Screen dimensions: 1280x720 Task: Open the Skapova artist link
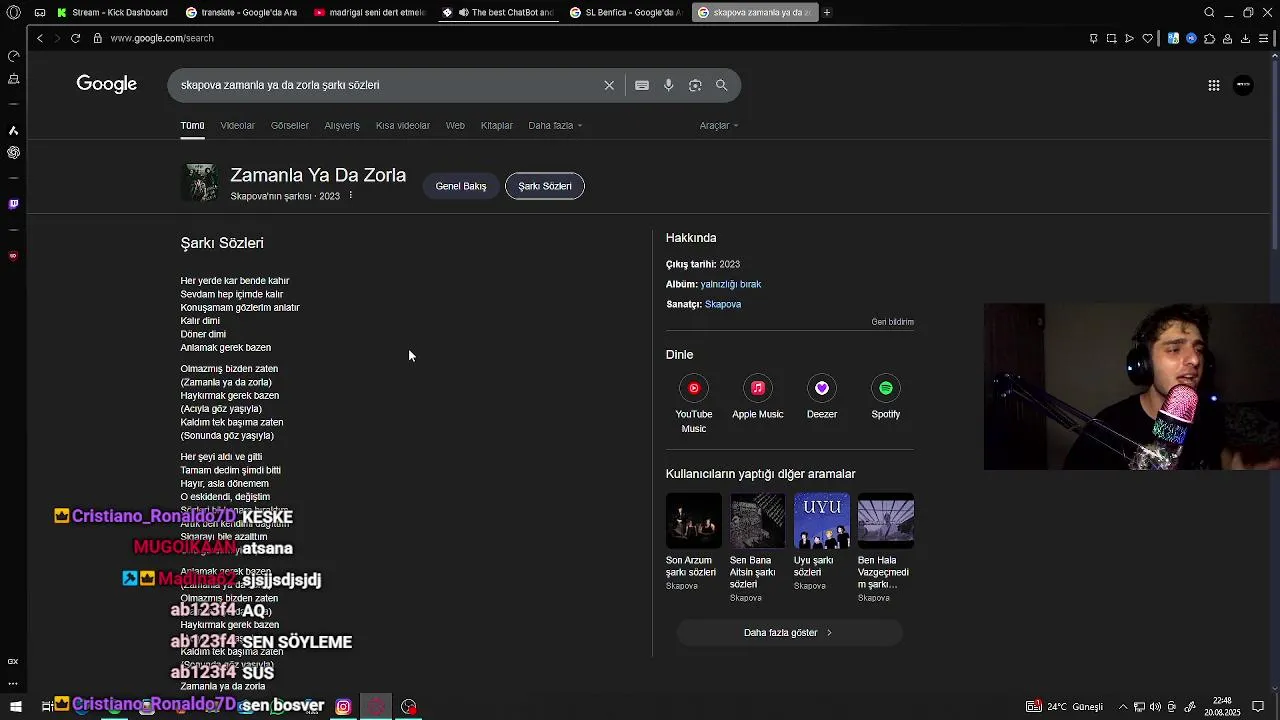coord(723,304)
